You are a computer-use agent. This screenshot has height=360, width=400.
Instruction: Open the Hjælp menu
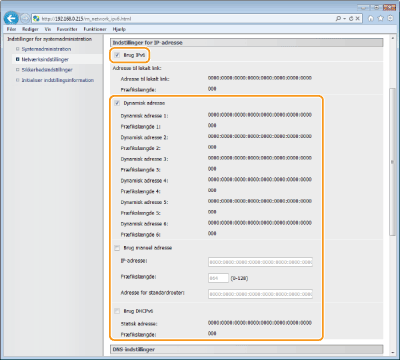[119, 29]
